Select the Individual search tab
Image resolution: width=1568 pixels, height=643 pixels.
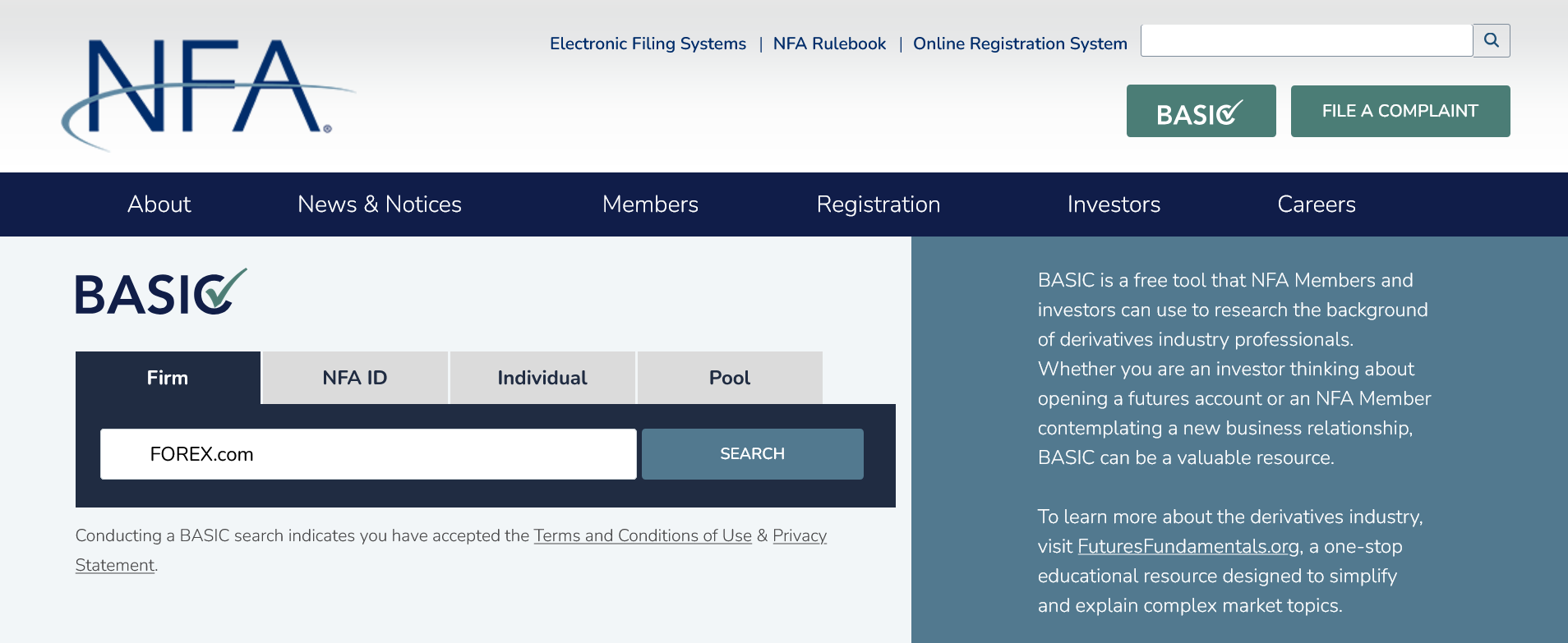click(x=542, y=378)
